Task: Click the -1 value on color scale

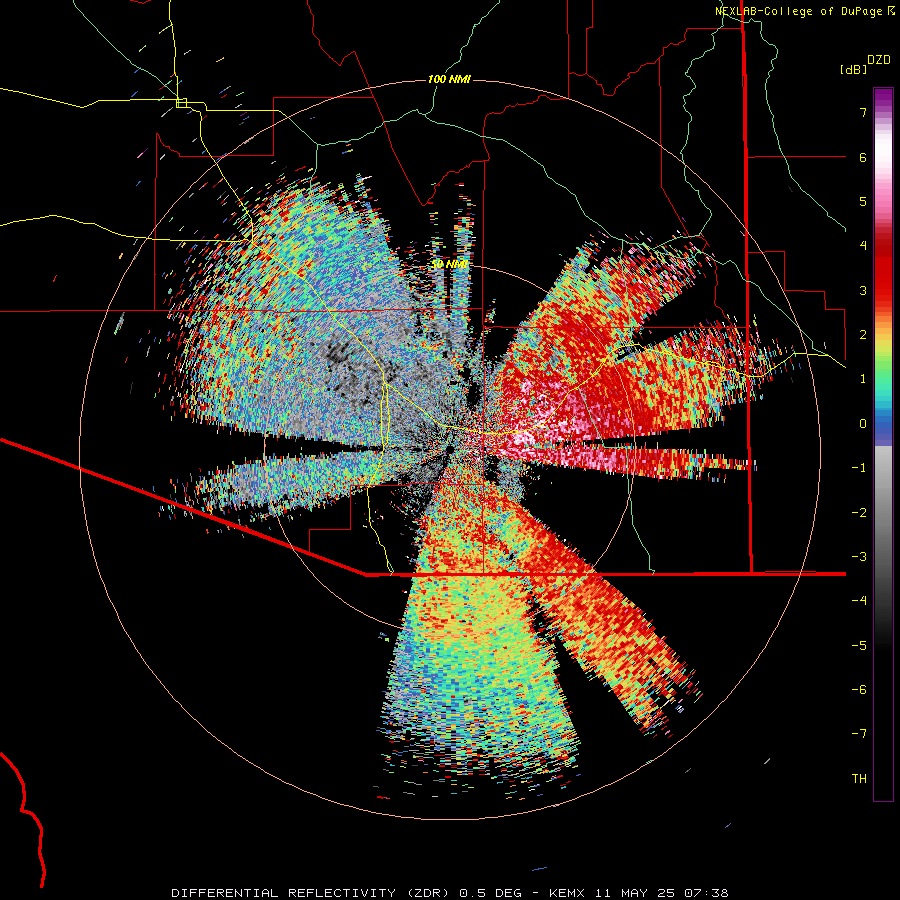Action: (x=859, y=468)
